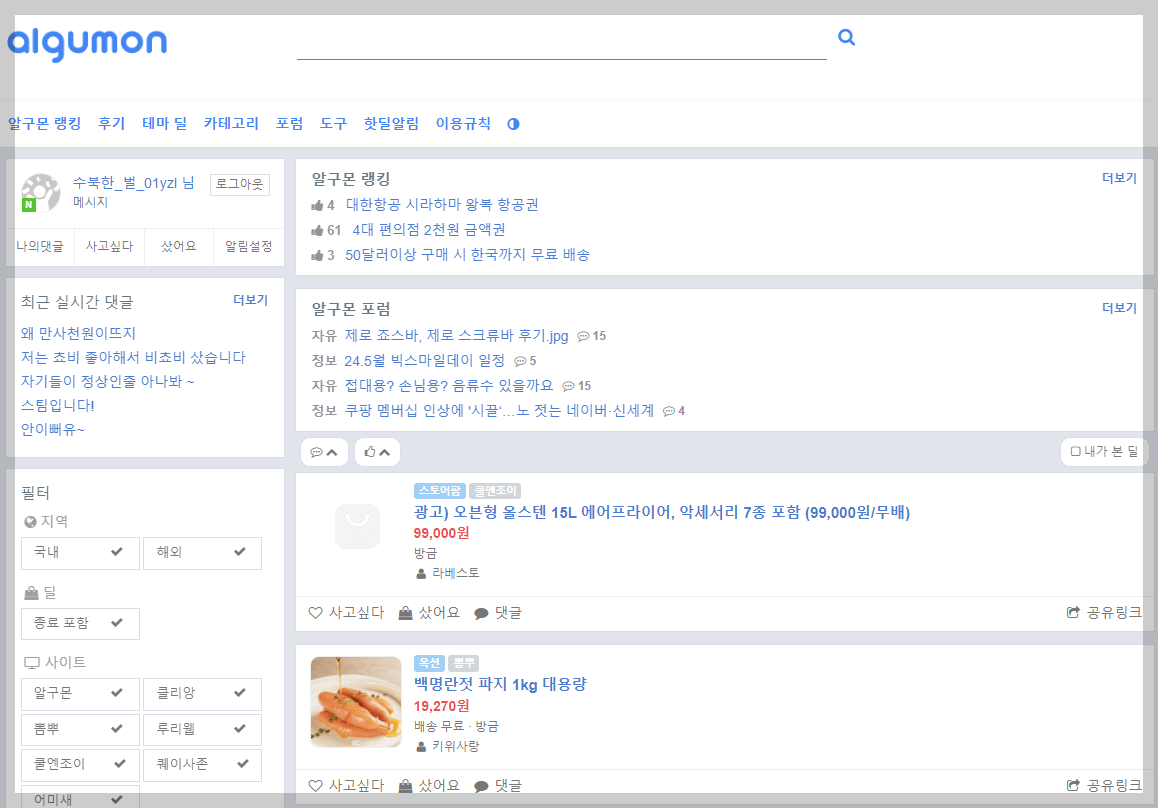Click the shopping bag icon on 샀어요
The image size is (1158, 808).
[404, 612]
